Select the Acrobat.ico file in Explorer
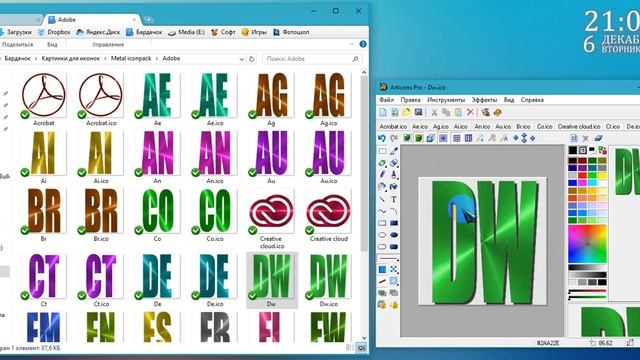640x360 pixels. click(101, 100)
